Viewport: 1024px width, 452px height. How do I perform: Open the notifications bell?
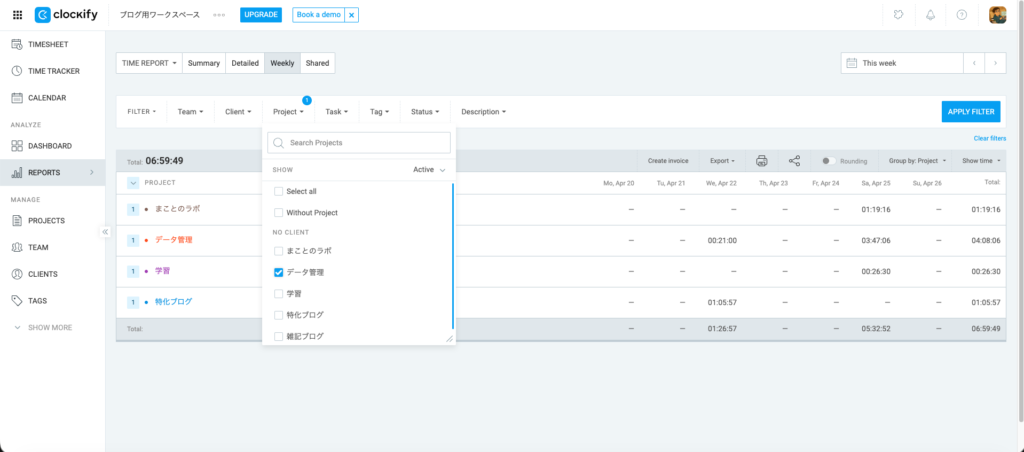pyautogui.click(x=930, y=15)
